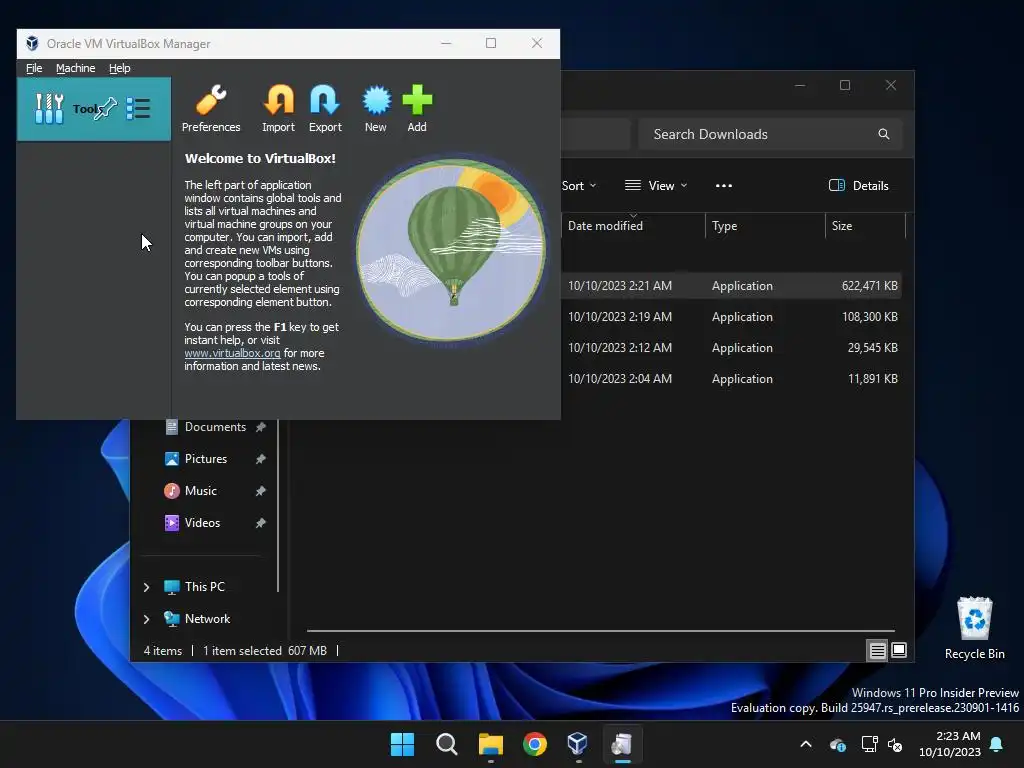Image resolution: width=1024 pixels, height=768 pixels.
Task: Switch to VirtualBox from the taskbar
Action: [578, 744]
